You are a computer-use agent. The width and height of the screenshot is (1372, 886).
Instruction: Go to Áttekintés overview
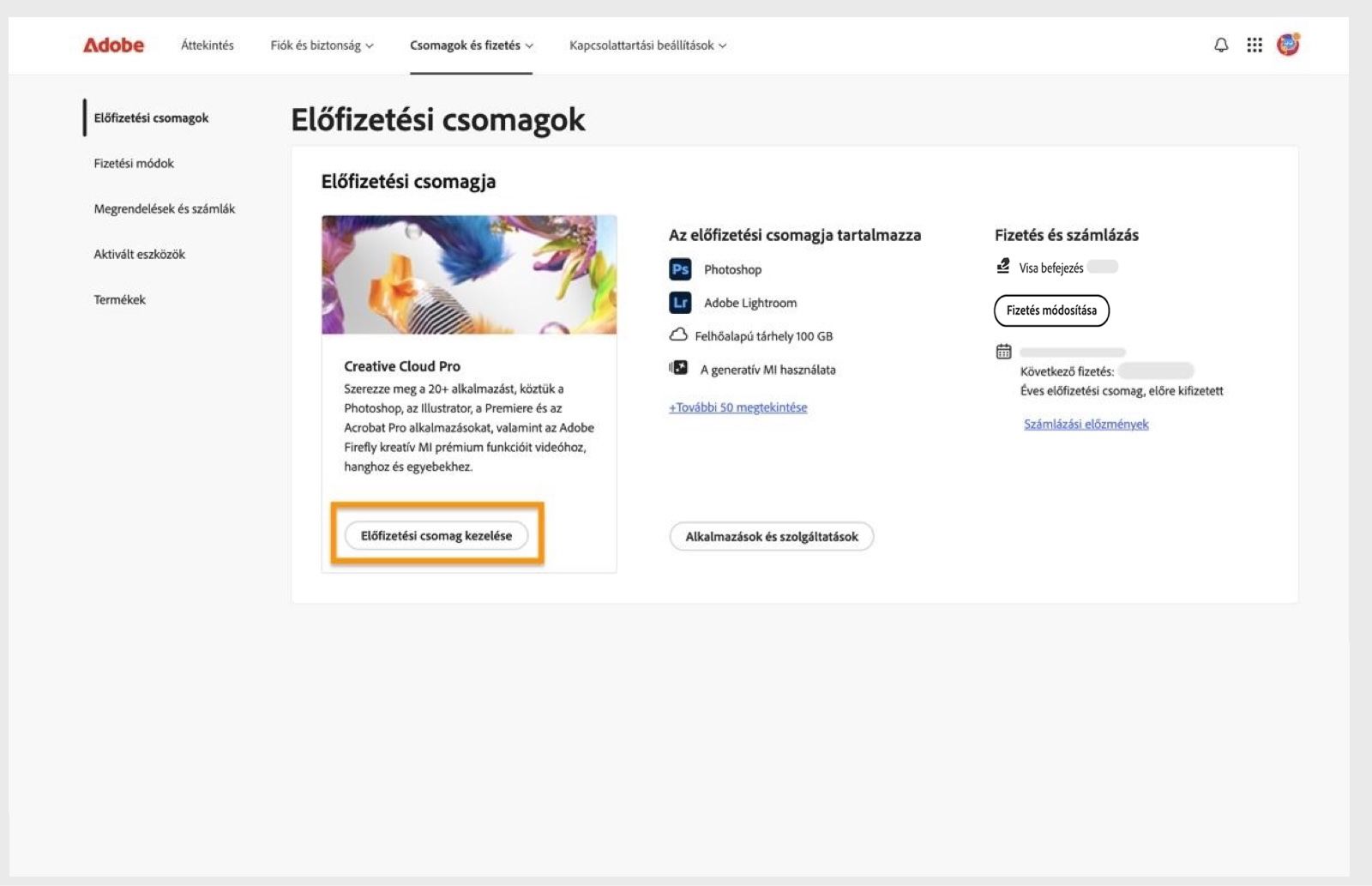pyautogui.click(x=208, y=45)
